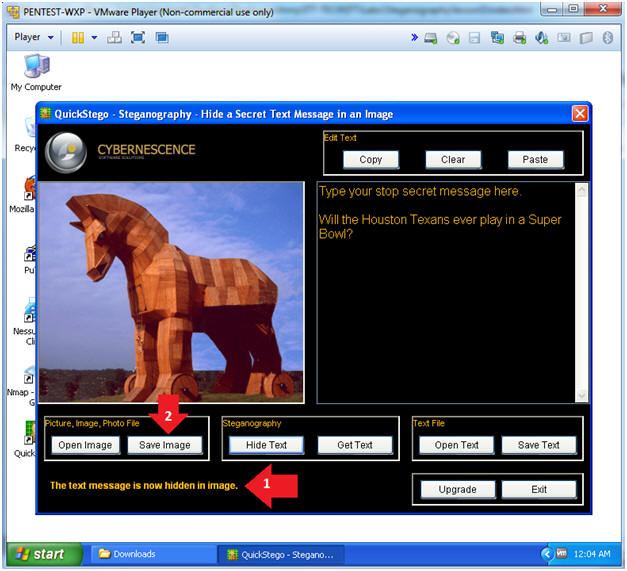Click the network adapter device icon
This screenshot has height=571, width=627.
coord(497,38)
